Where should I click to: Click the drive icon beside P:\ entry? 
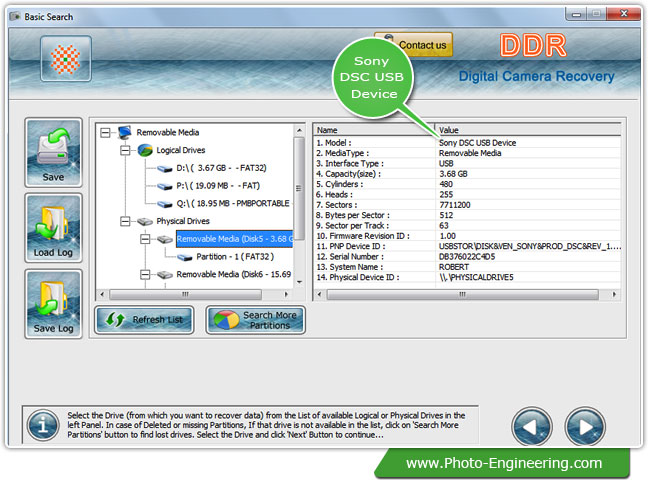[x=164, y=186]
